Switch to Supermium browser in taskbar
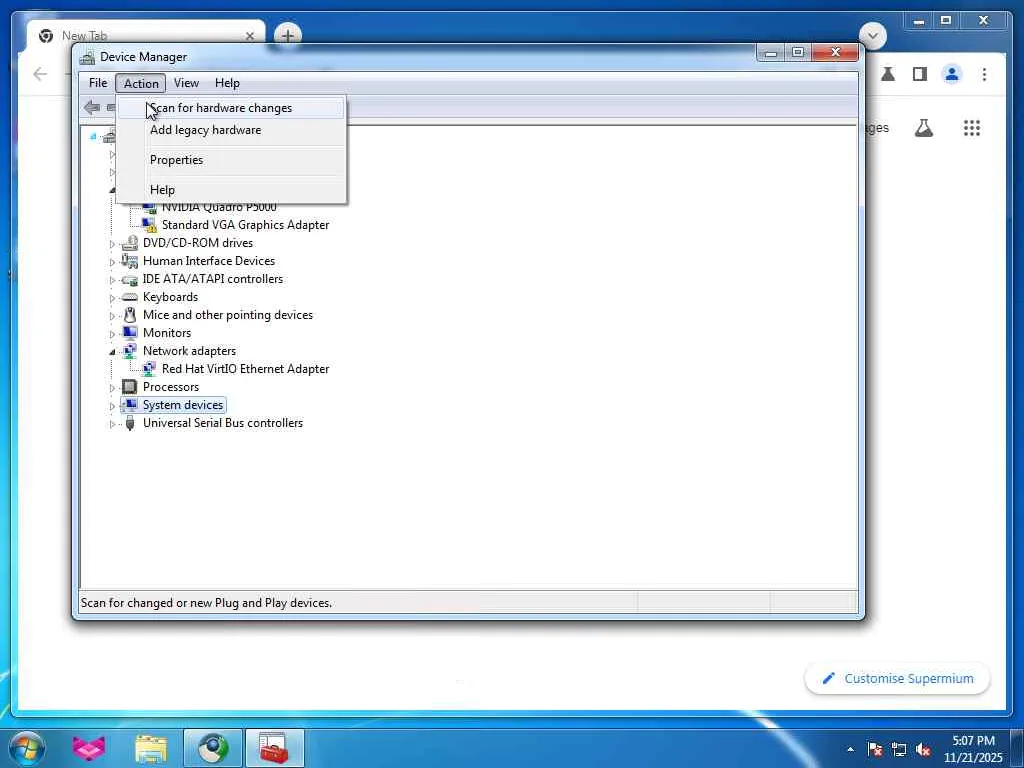 point(213,748)
